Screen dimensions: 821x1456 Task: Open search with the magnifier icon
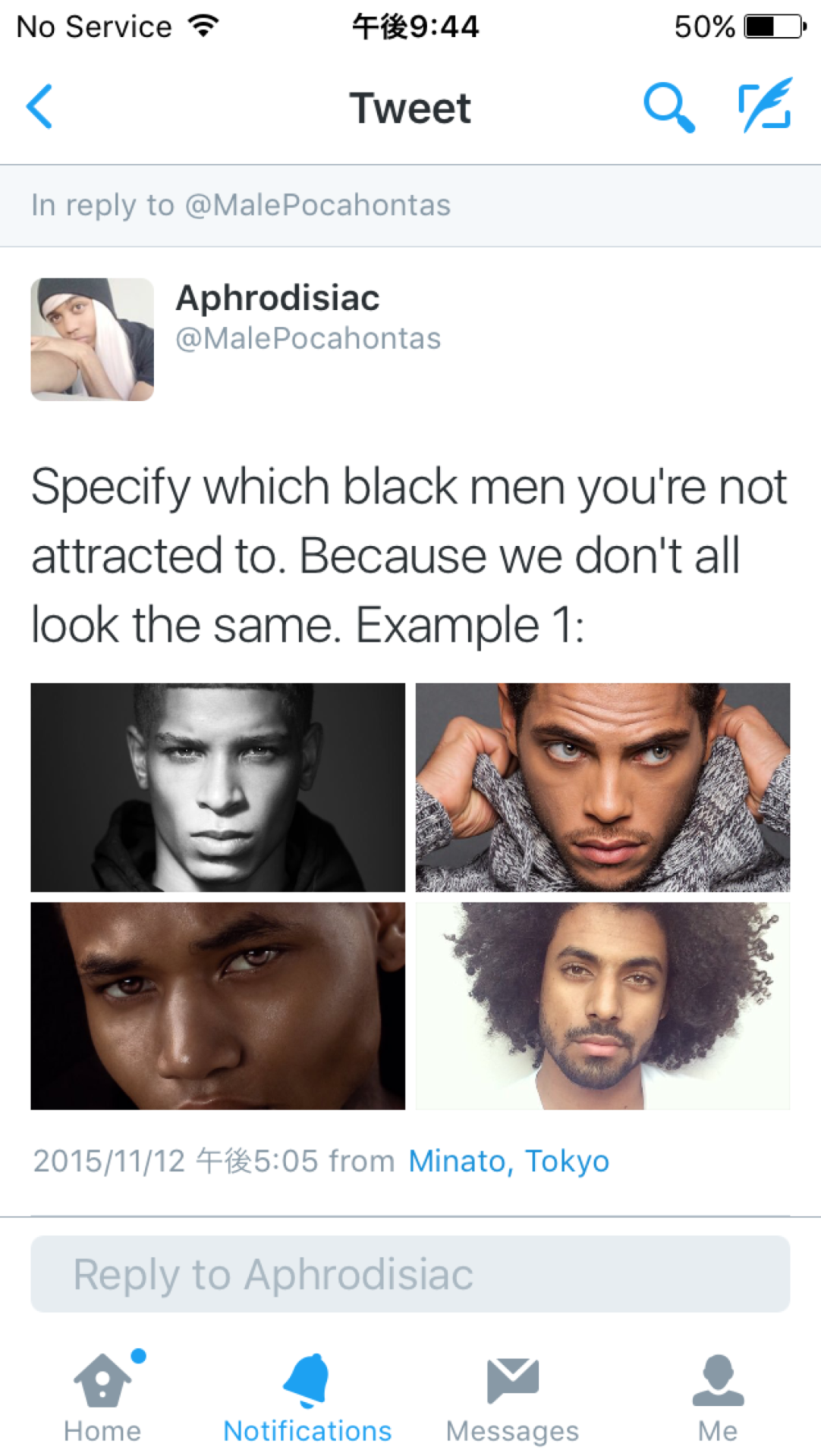pyautogui.click(x=668, y=107)
